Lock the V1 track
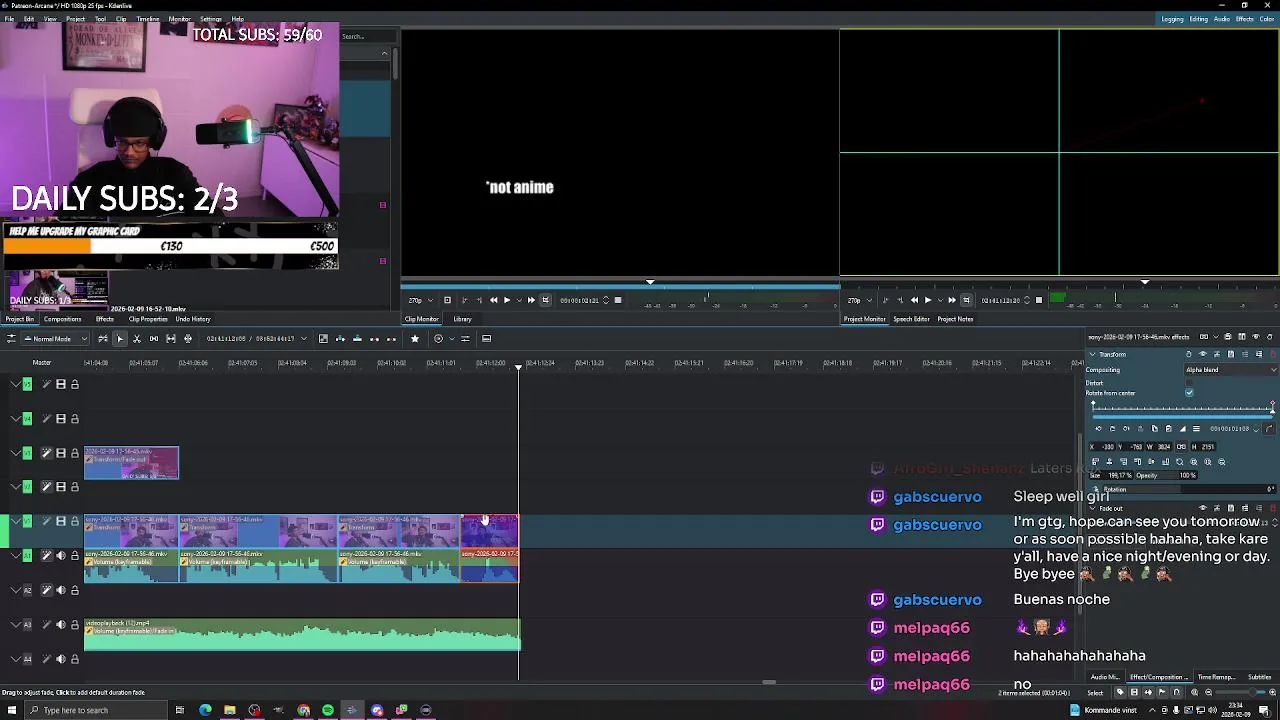Image resolution: width=1280 pixels, height=720 pixels. [x=74, y=521]
